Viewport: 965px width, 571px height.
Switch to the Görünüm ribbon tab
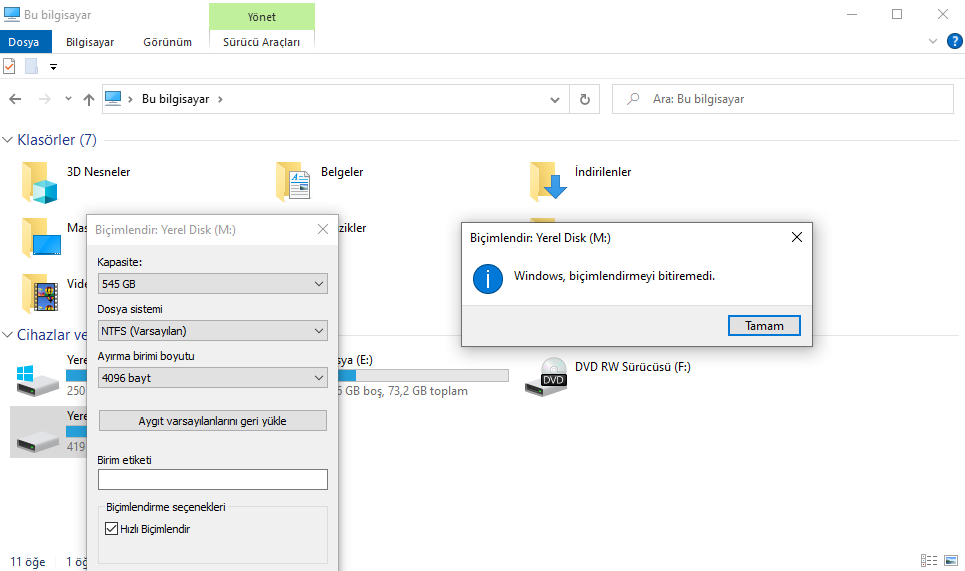(x=167, y=42)
